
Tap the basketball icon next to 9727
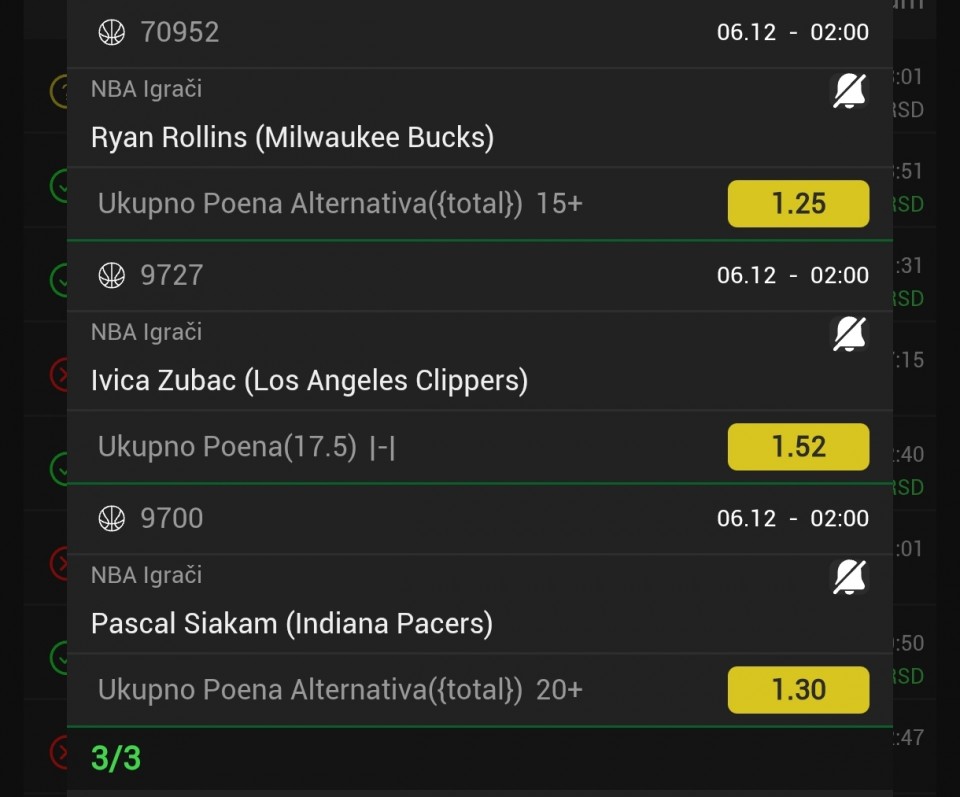111,275
